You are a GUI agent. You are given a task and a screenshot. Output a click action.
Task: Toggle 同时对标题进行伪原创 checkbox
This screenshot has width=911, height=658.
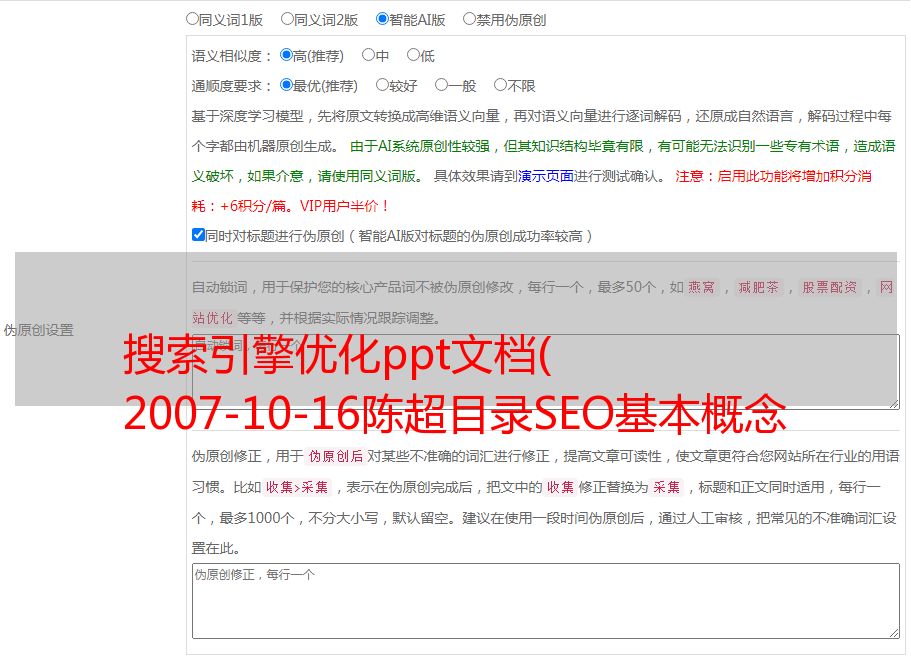point(198,235)
